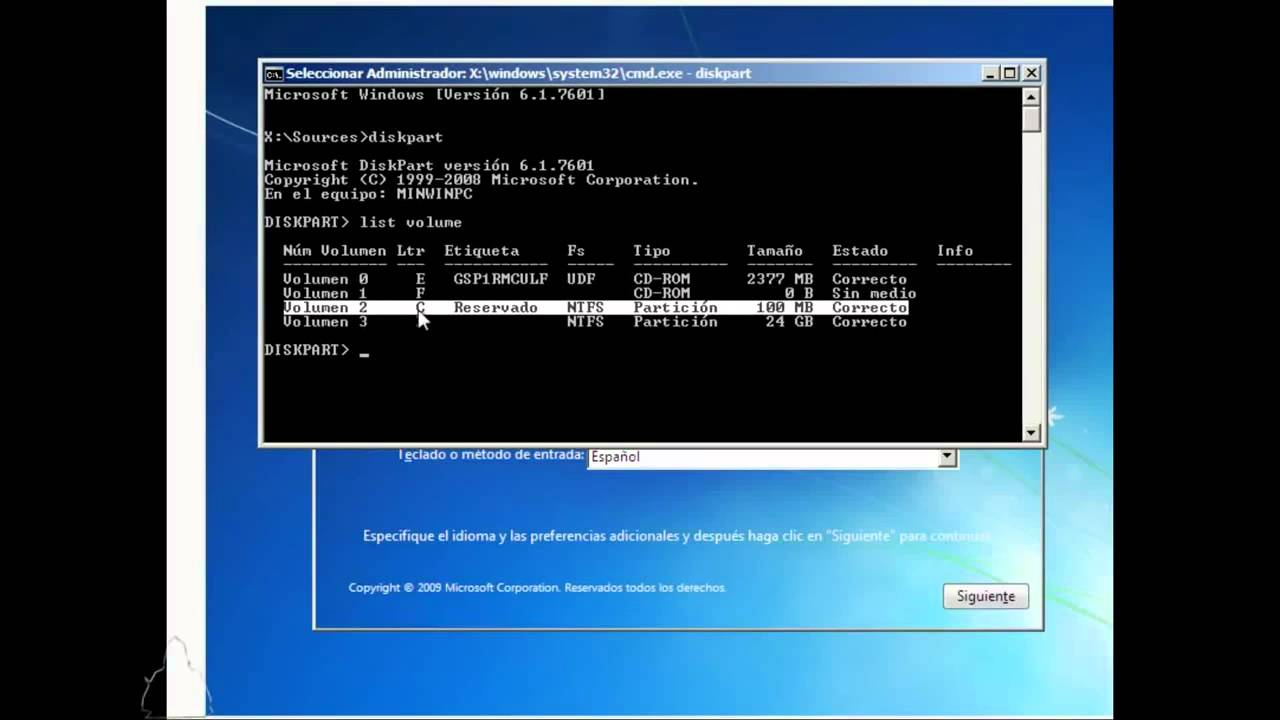Select the highlighted 'Volumen 2' text
Screen dimensions: 1280x720
[x=325, y=308]
